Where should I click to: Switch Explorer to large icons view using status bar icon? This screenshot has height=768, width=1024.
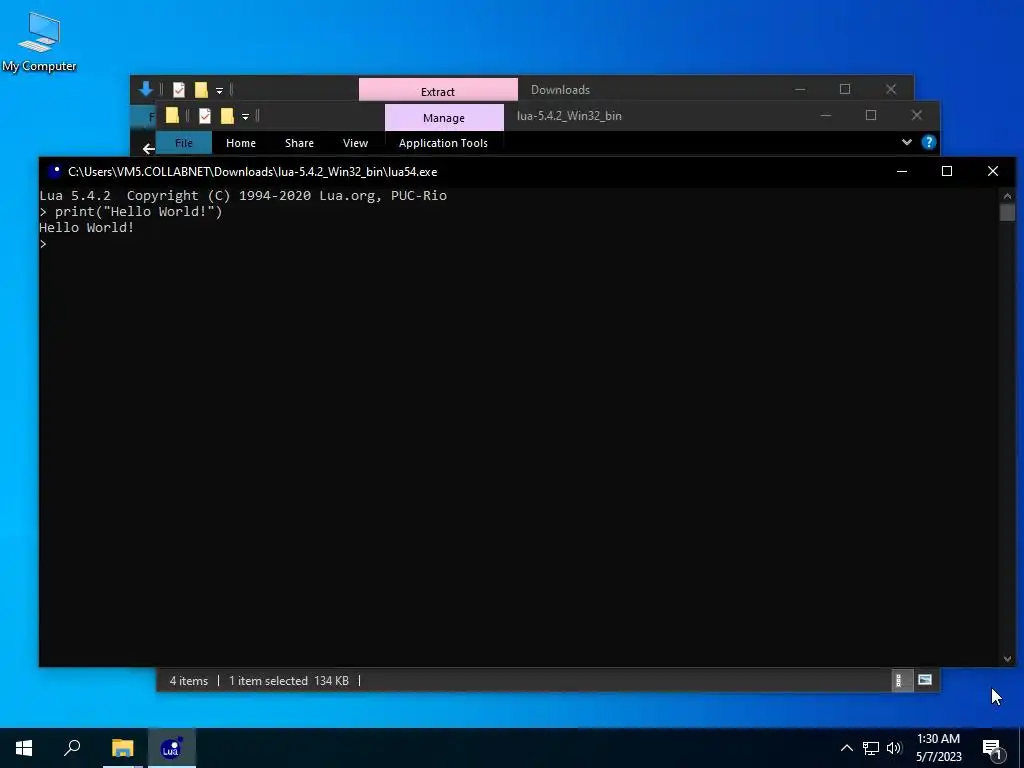[x=925, y=680]
